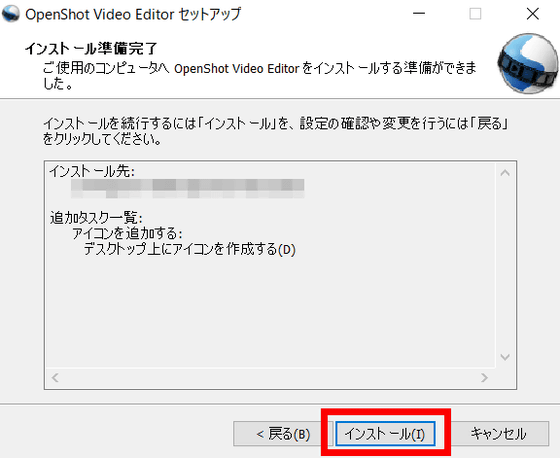Viewport: 560px width, 458px height.
Task: Click the window title OpenShot Video Editor セットアップ
Action: (x=133, y=14)
